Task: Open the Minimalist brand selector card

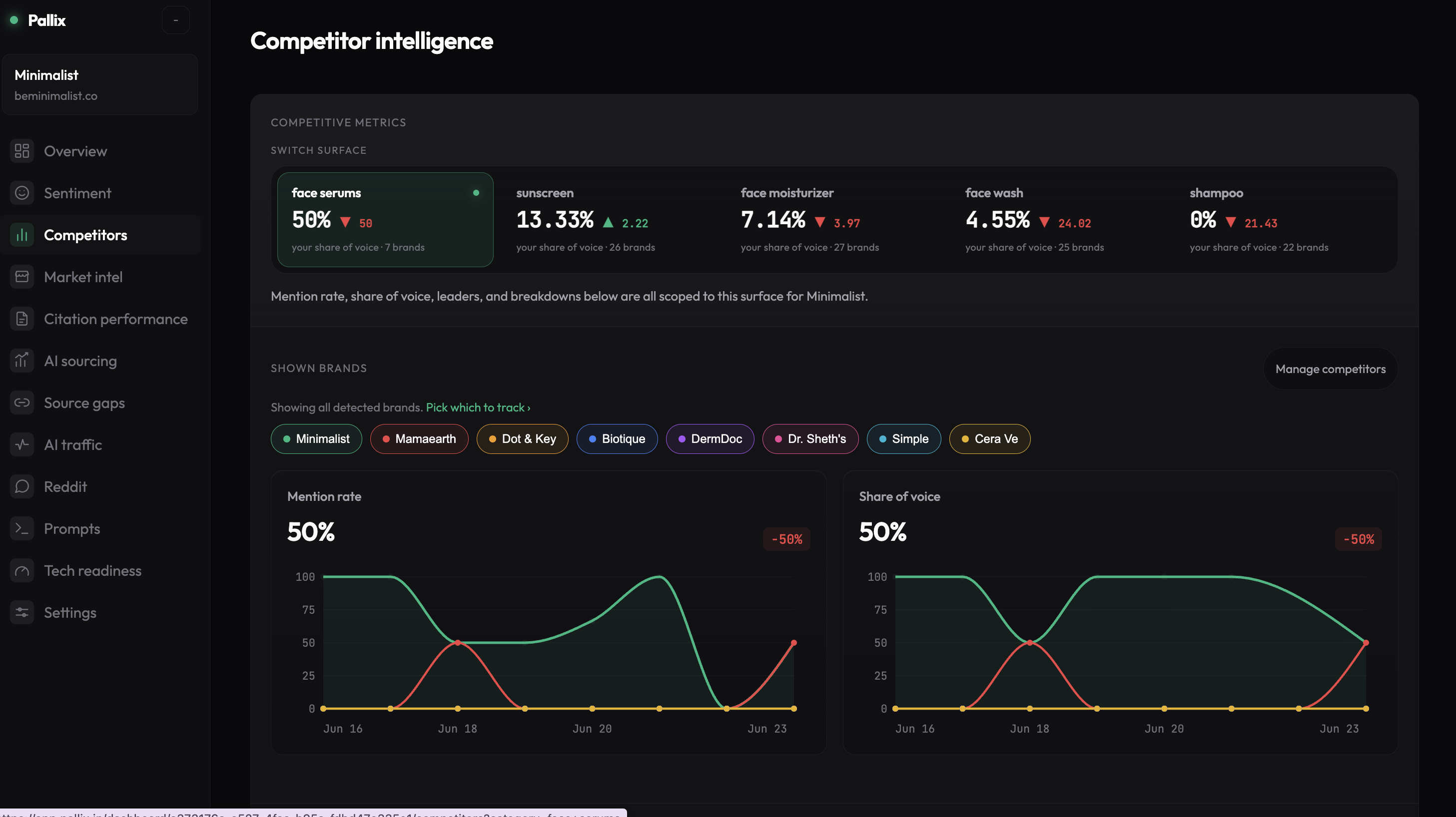Action: point(100,84)
